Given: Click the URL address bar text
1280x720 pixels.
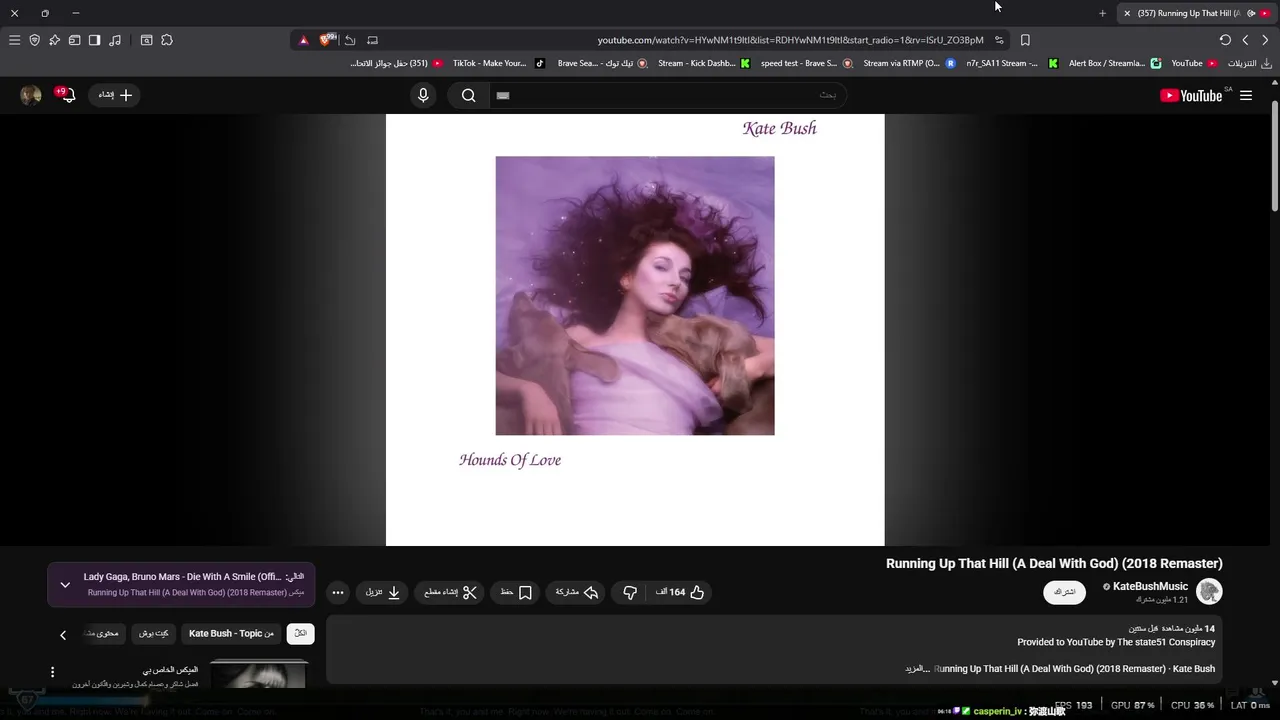Looking at the screenshot, I should click(790, 40).
